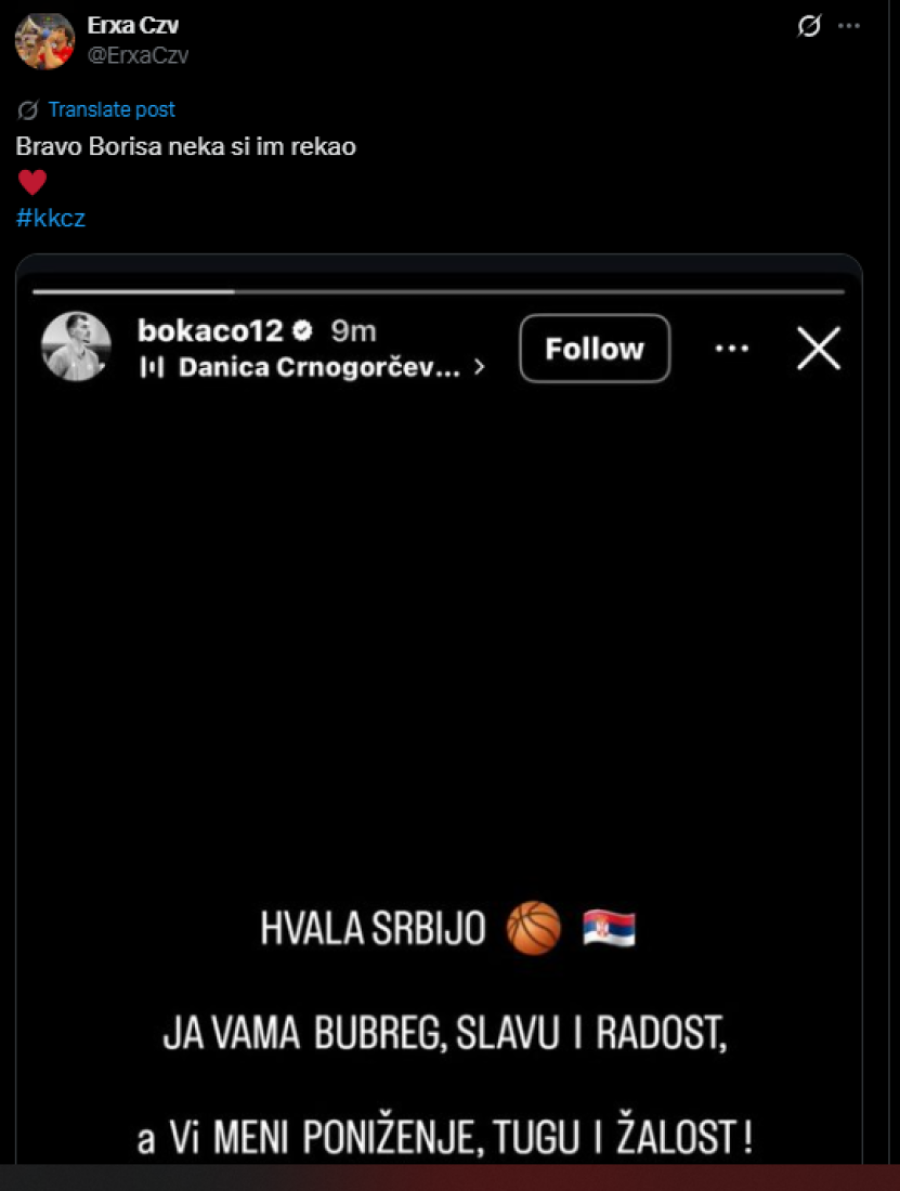Close the story with the X
The image size is (900, 1191).
[818, 349]
